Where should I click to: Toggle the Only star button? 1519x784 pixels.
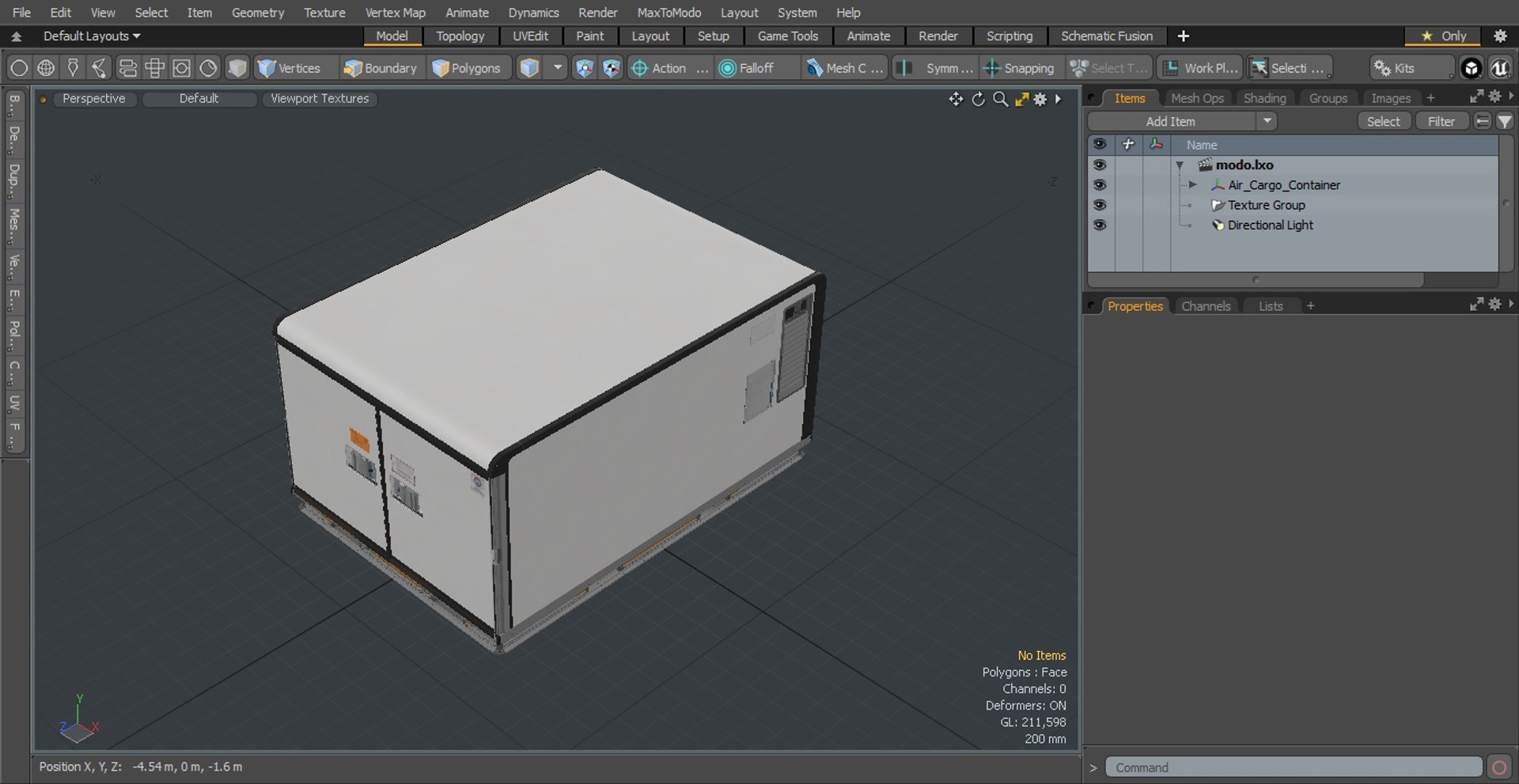[1443, 36]
